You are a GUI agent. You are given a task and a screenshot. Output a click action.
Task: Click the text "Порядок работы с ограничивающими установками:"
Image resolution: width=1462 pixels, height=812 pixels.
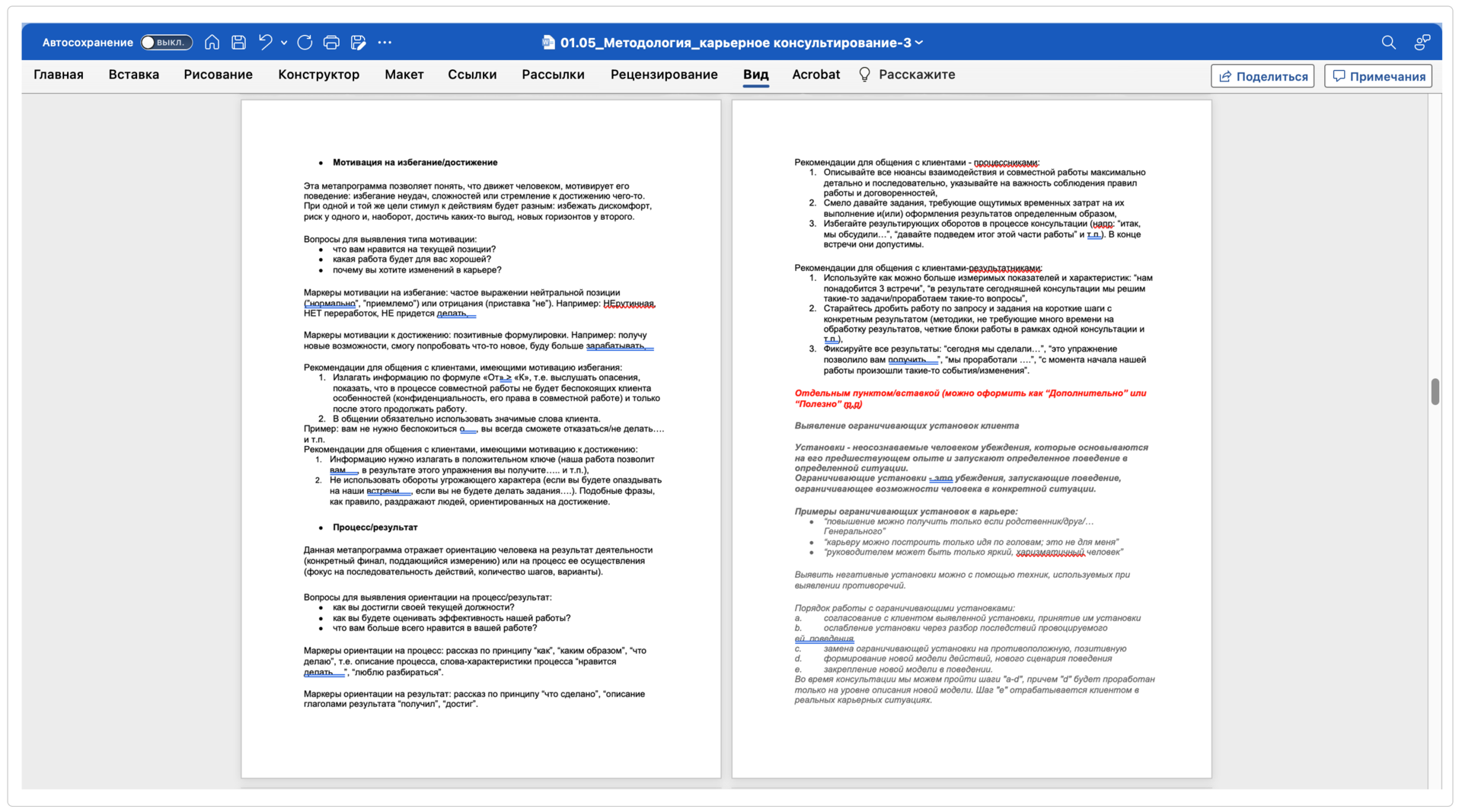click(904, 608)
